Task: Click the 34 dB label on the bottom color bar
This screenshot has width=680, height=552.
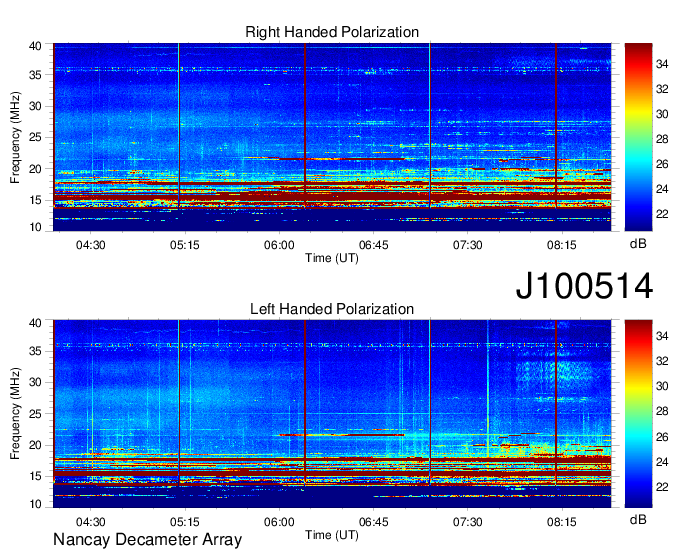Action: [x=662, y=336]
